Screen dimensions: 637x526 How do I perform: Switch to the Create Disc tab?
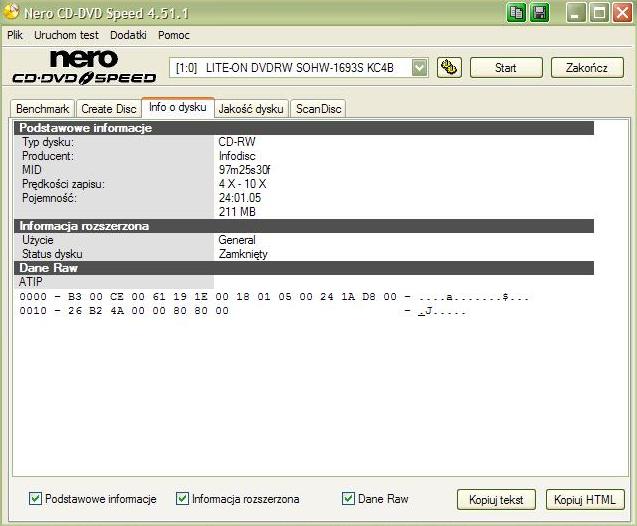click(x=109, y=109)
